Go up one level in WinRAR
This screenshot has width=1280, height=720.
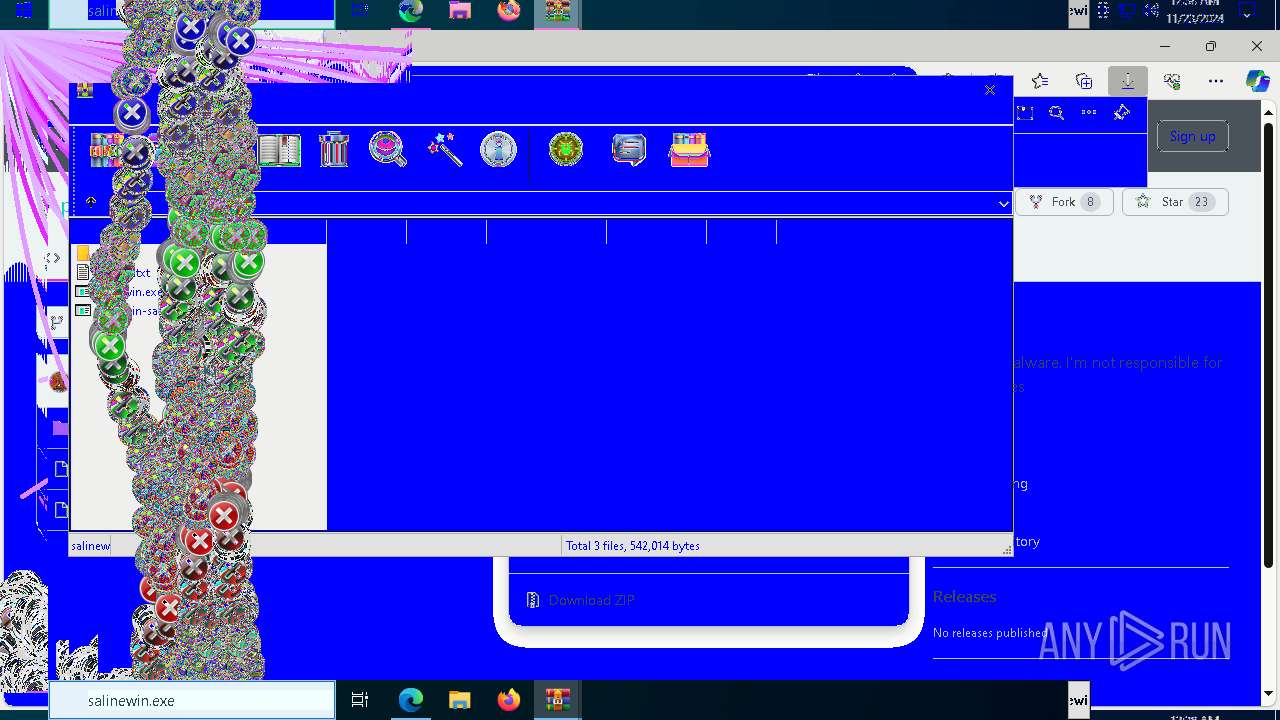[x=90, y=202]
